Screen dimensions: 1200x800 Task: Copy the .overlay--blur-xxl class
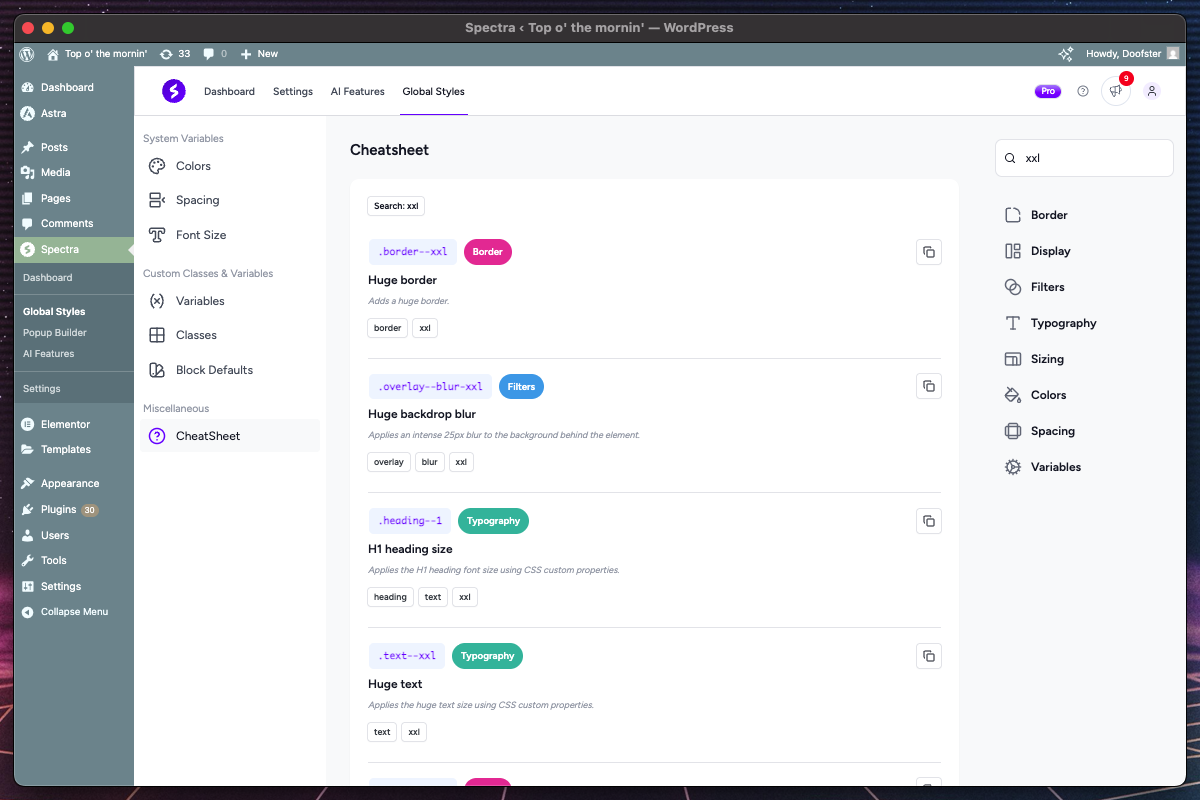pos(928,386)
